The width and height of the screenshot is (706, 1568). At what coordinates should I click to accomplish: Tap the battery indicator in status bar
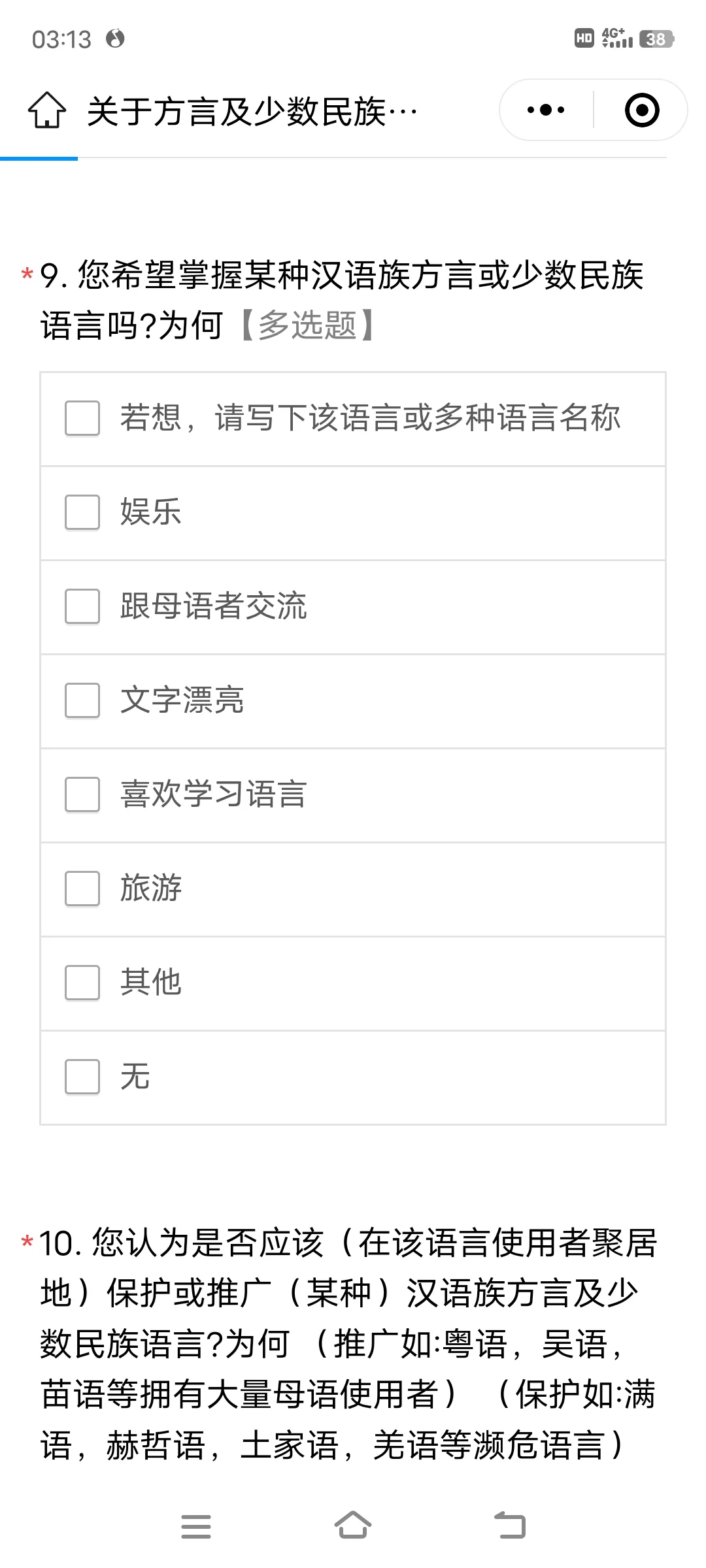click(x=656, y=39)
